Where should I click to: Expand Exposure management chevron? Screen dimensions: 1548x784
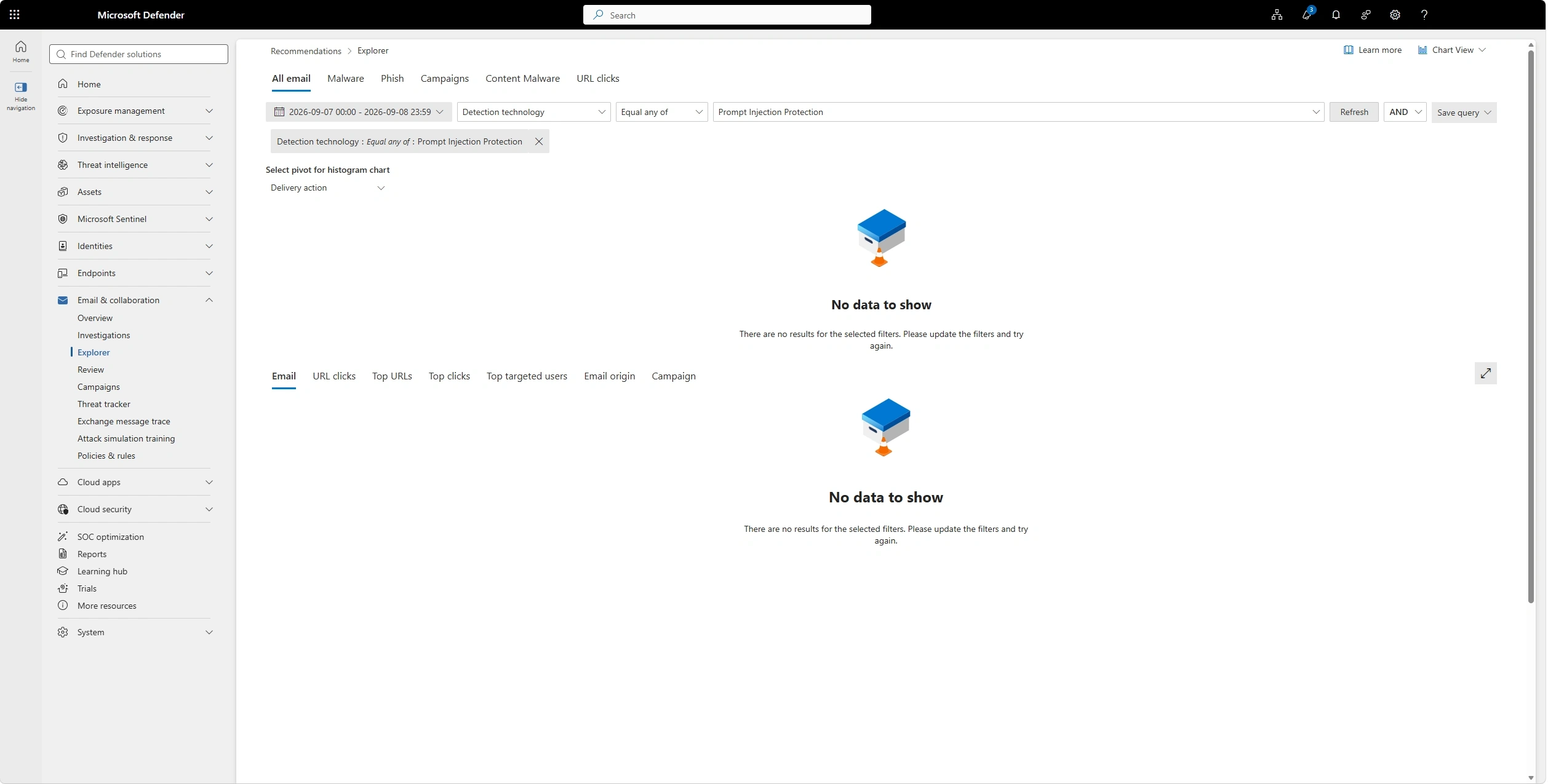(209, 111)
